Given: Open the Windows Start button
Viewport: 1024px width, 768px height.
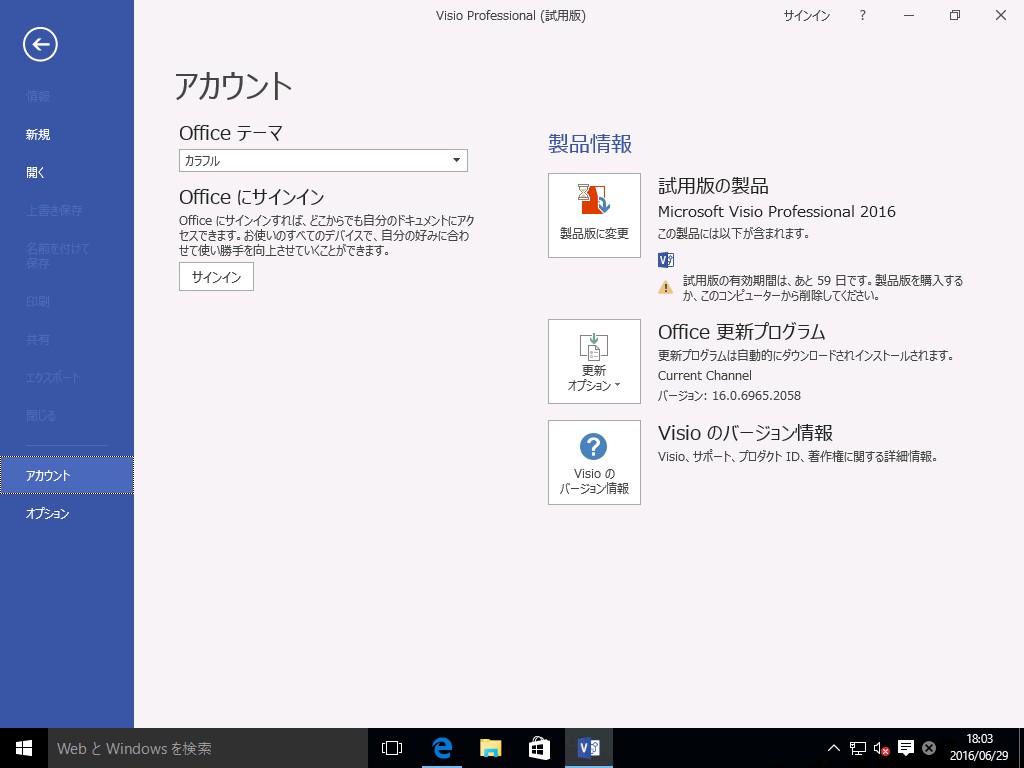Looking at the screenshot, I should (x=24, y=748).
